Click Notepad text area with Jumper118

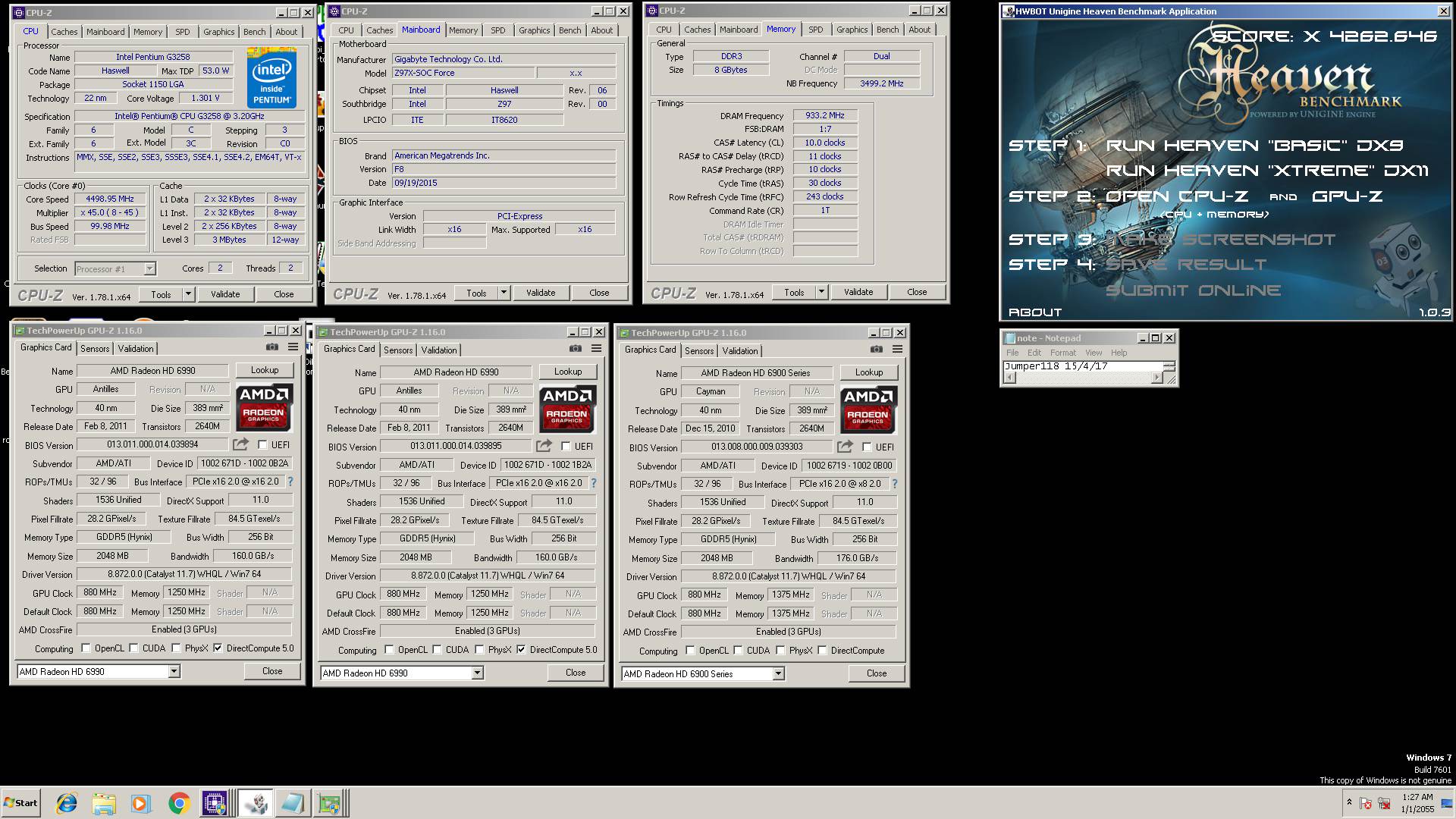pos(1082,366)
